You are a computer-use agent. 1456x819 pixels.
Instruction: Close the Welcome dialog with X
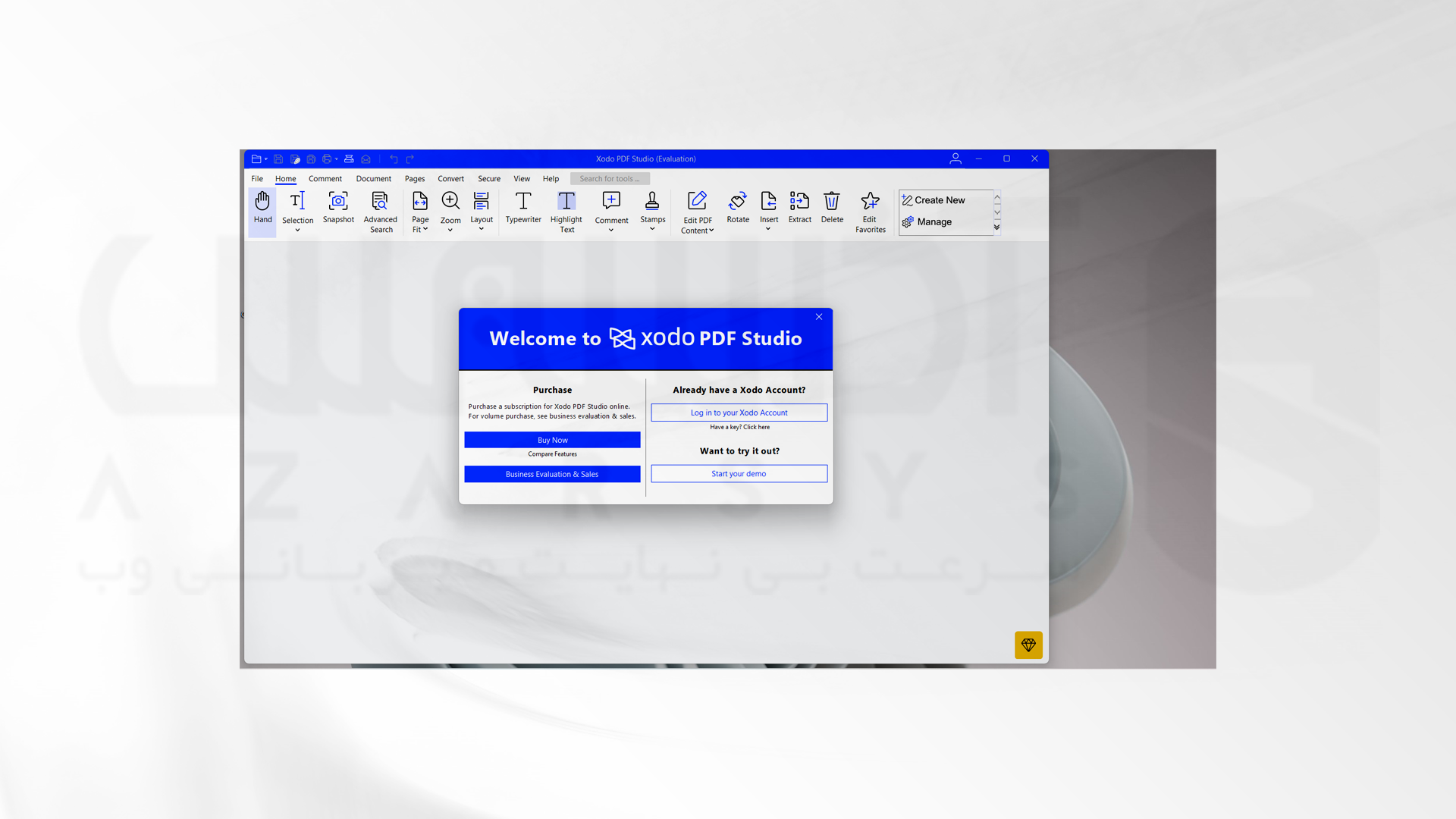(x=819, y=317)
